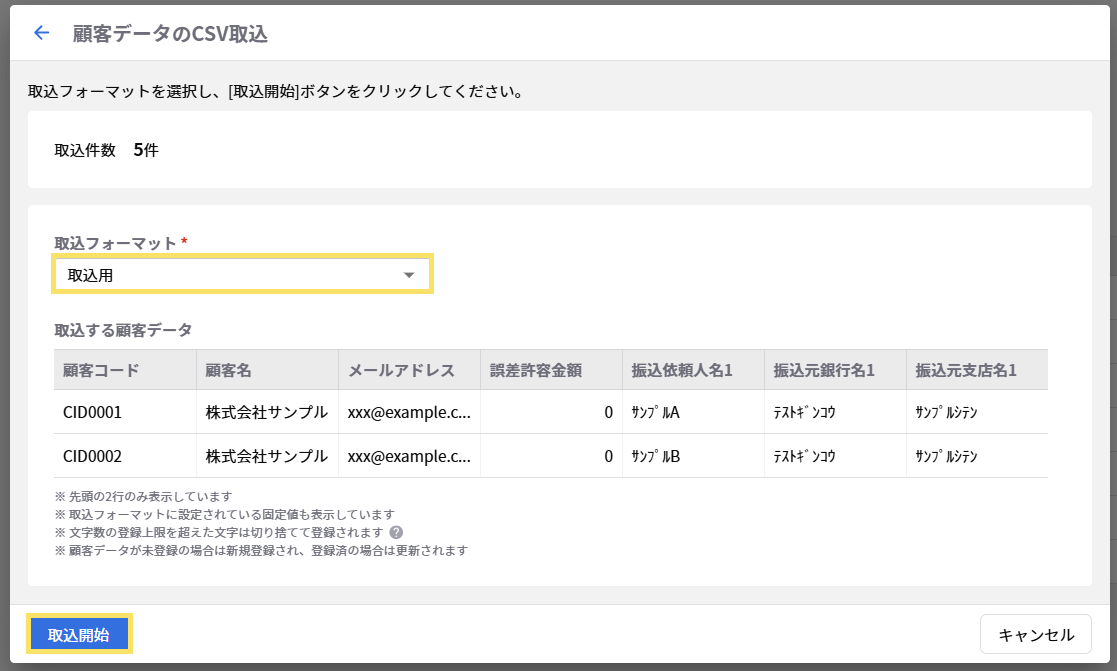Image resolution: width=1117 pixels, height=671 pixels.
Task: Select the ｻﾝﾌﾟﾙB payer name cell
Action: tap(656, 456)
